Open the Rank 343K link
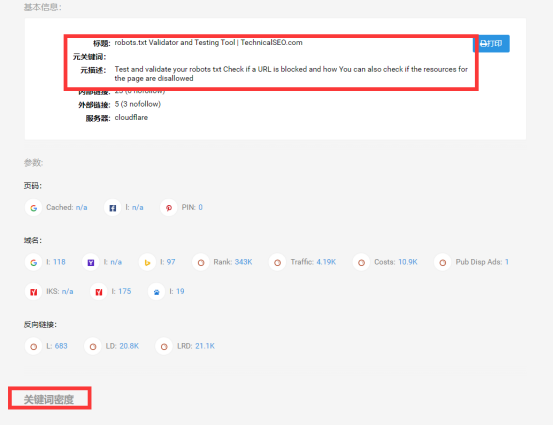The image size is (554, 425). 243,262
